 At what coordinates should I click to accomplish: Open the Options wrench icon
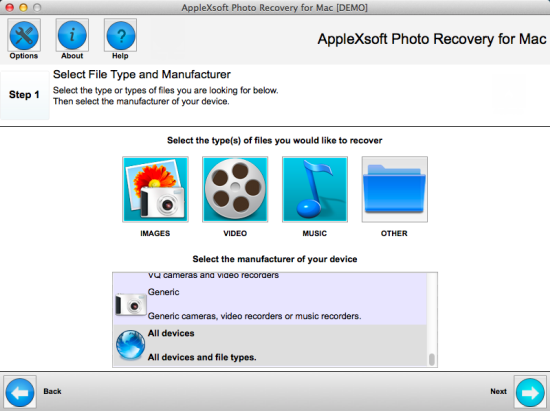[24, 35]
